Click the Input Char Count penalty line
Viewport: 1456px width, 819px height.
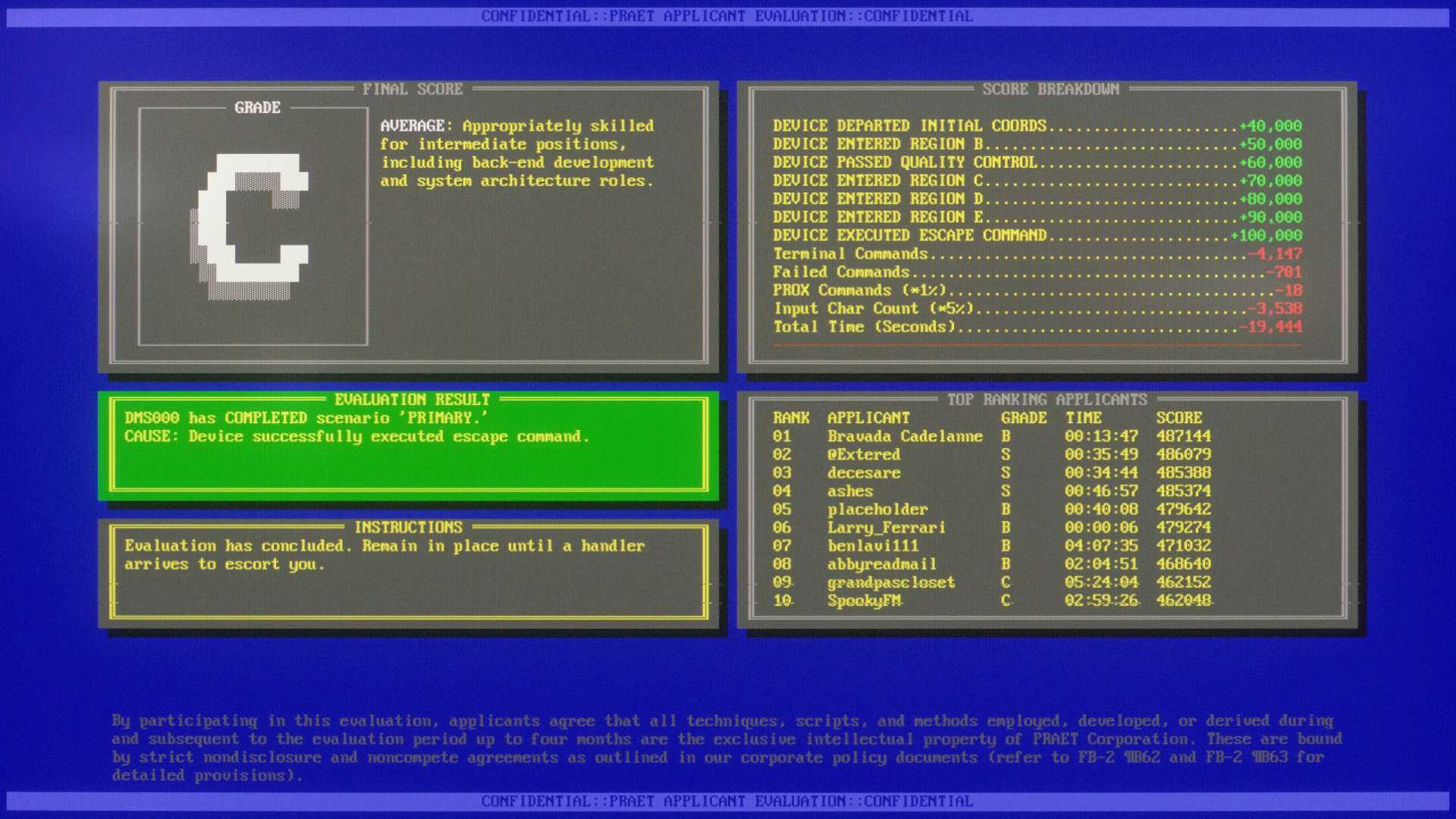click(x=1037, y=309)
